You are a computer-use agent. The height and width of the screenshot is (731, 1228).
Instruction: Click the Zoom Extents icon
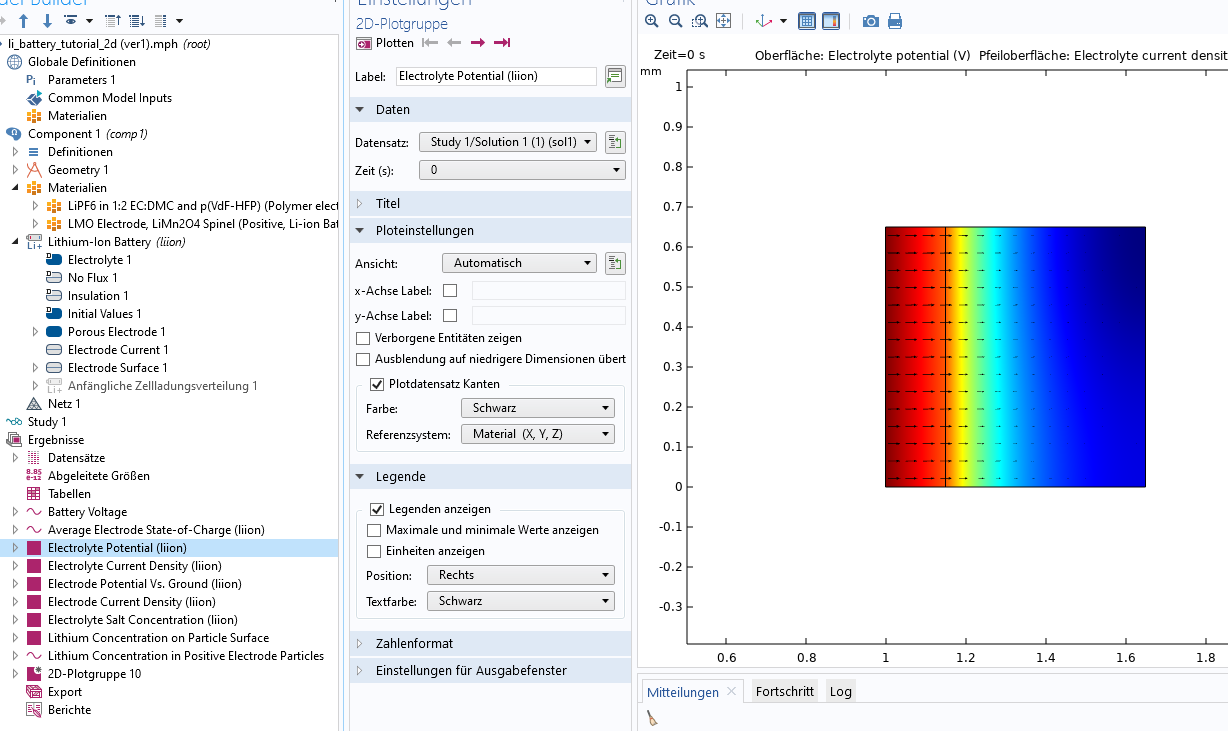click(724, 21)
